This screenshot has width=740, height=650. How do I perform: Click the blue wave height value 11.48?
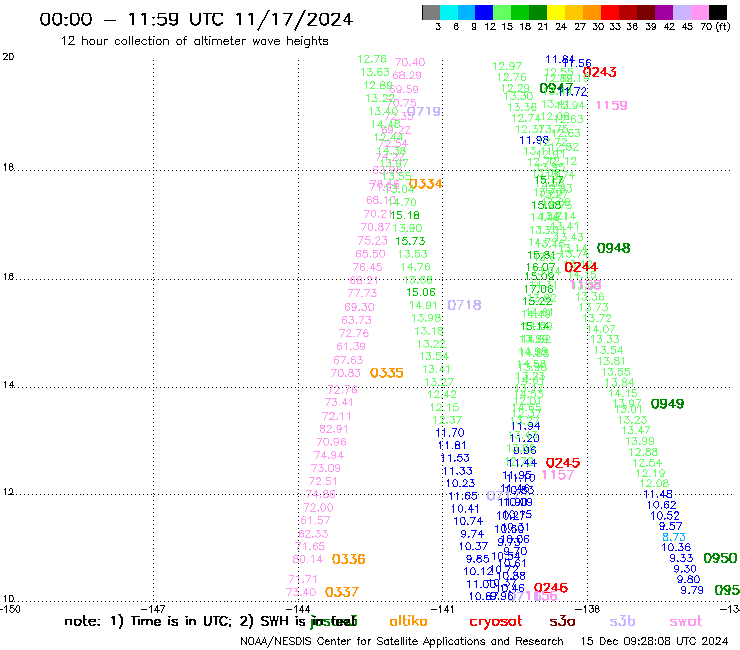(658, 494)
